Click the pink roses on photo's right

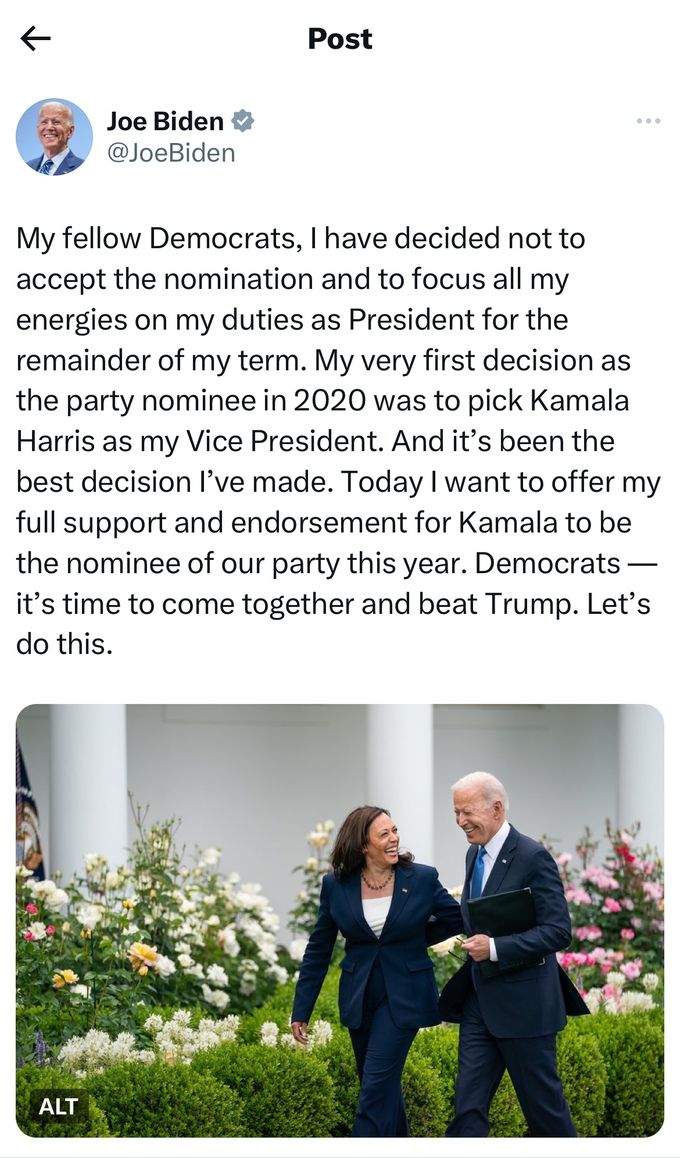(615, 900)
